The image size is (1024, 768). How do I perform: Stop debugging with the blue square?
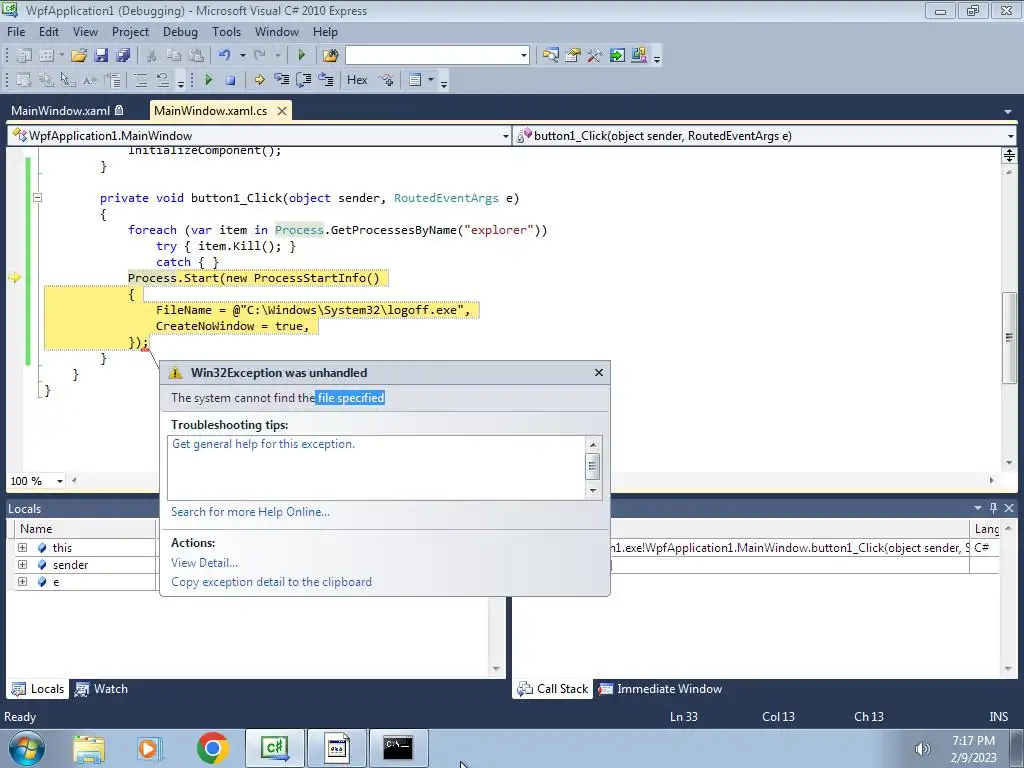point(230,80)
